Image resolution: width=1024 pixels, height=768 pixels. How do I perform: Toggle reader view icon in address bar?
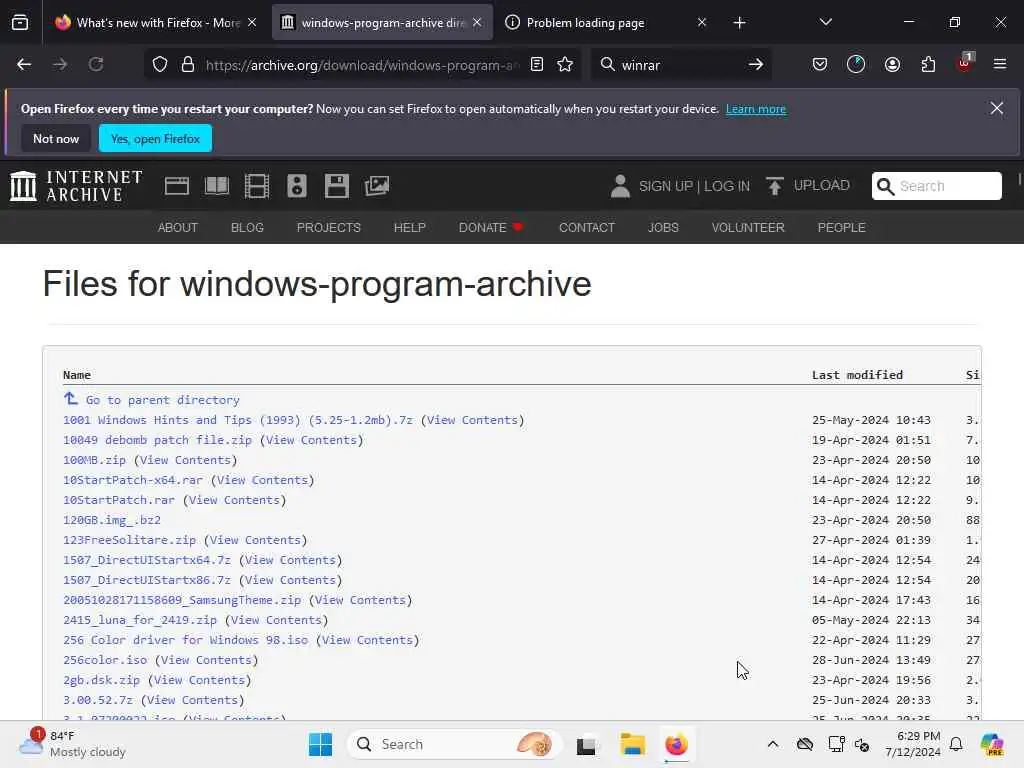point(537,65)
